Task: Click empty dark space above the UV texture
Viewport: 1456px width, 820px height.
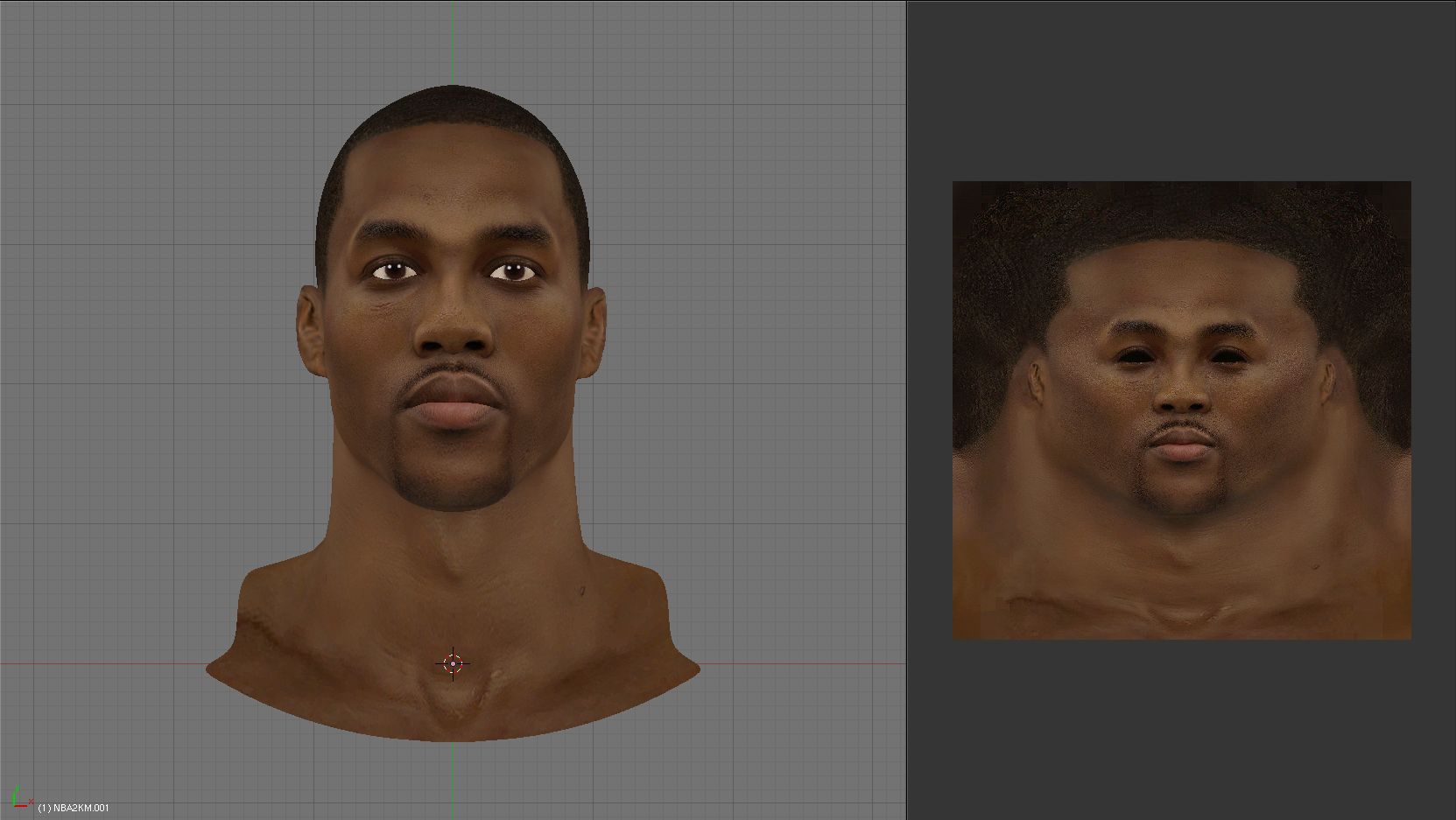Action: (x=1182, y=88)
